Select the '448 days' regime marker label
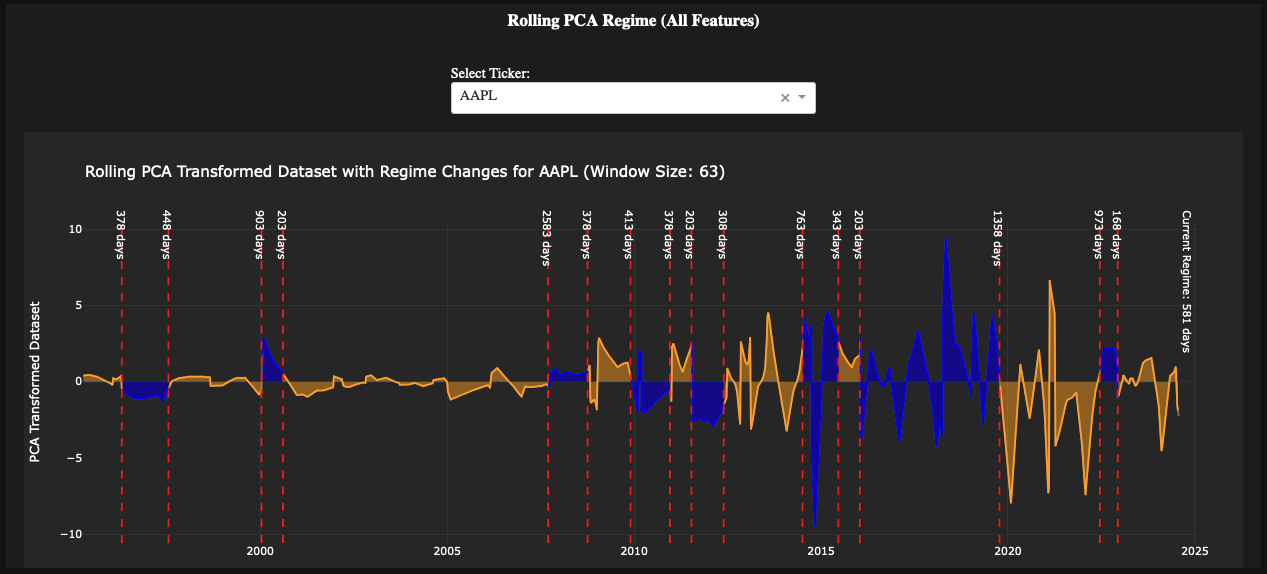This screenshot has width=1267, height=574. [x=167, y=234]
